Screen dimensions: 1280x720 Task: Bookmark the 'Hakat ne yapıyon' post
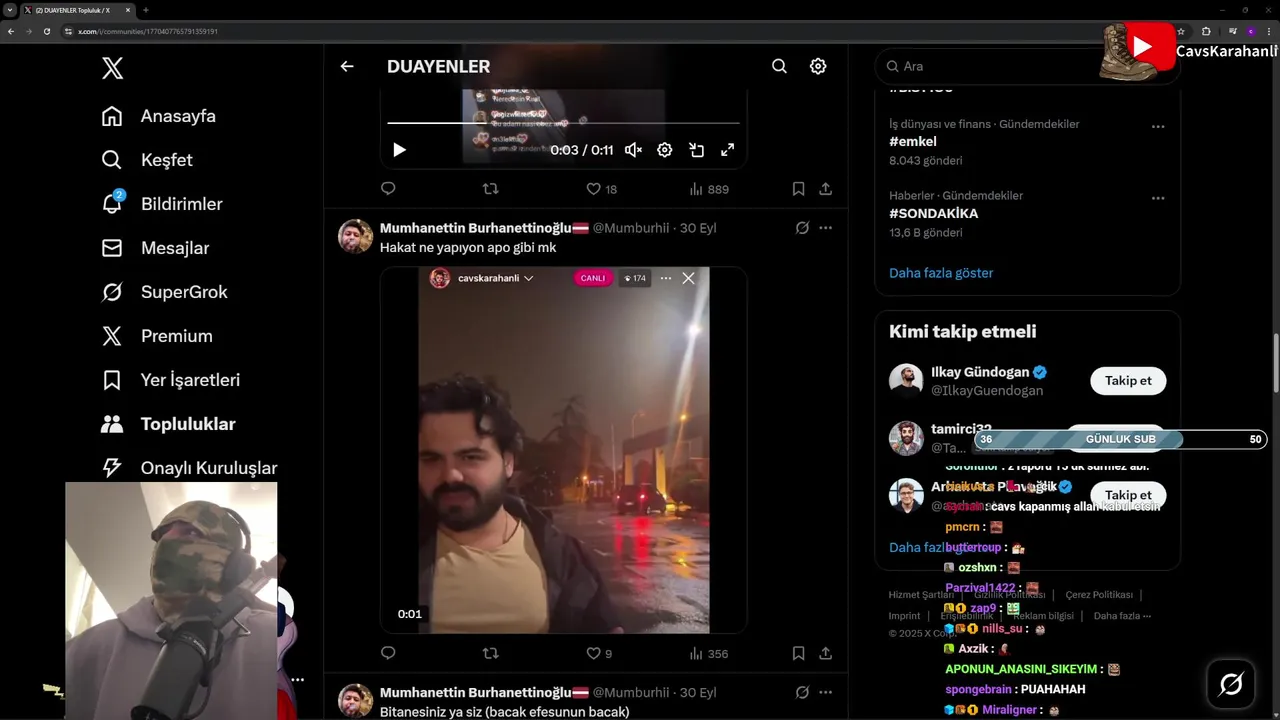coord(798,654)
